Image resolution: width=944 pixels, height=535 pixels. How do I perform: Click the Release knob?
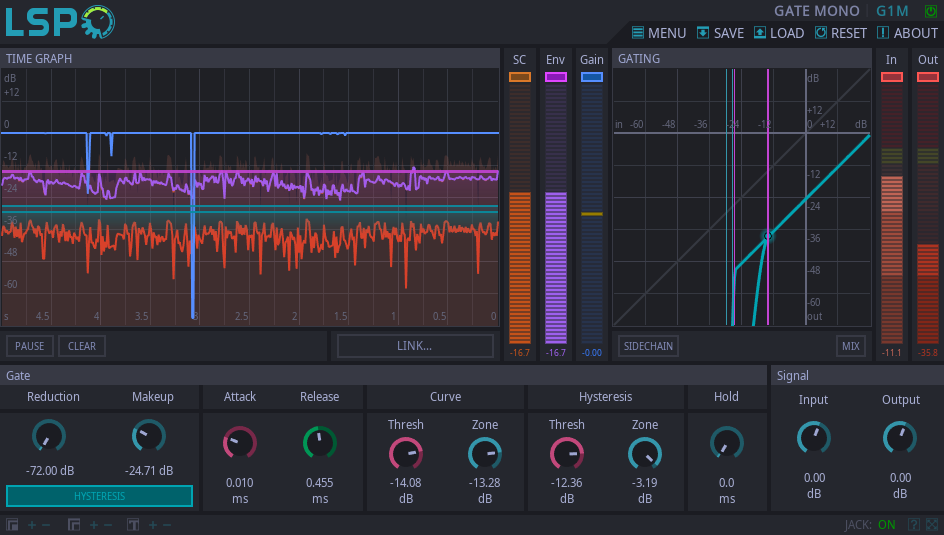click(320, 444)
